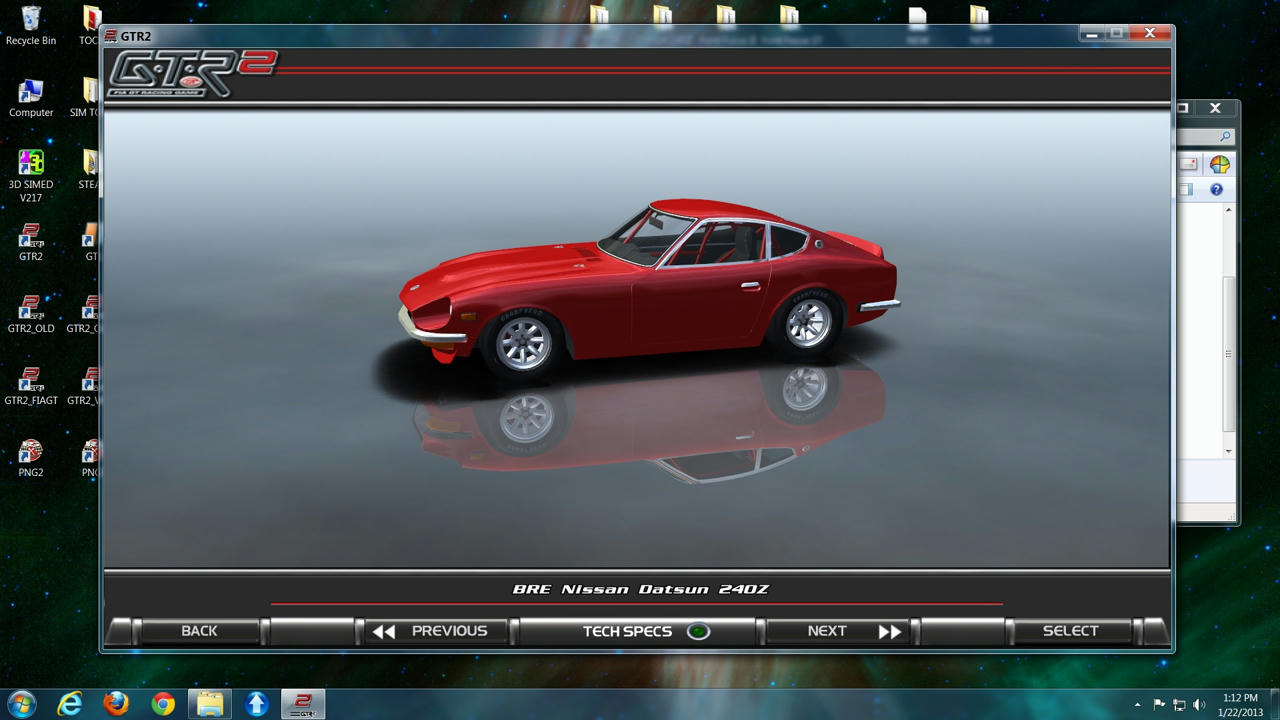The height and width of the screenshot is (720, 1280).
Task: Open TECH SPECS for the car
Action: (x=638, y=631)
